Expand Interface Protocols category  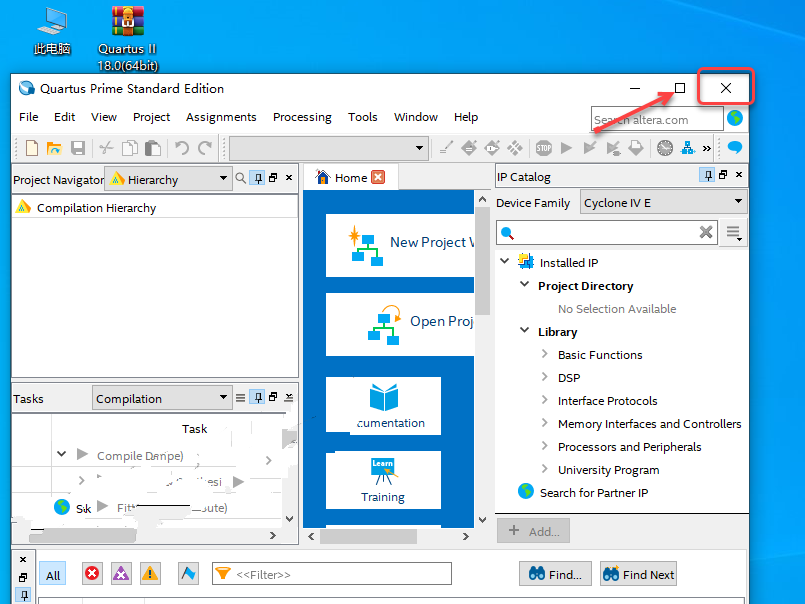point(545,400)
